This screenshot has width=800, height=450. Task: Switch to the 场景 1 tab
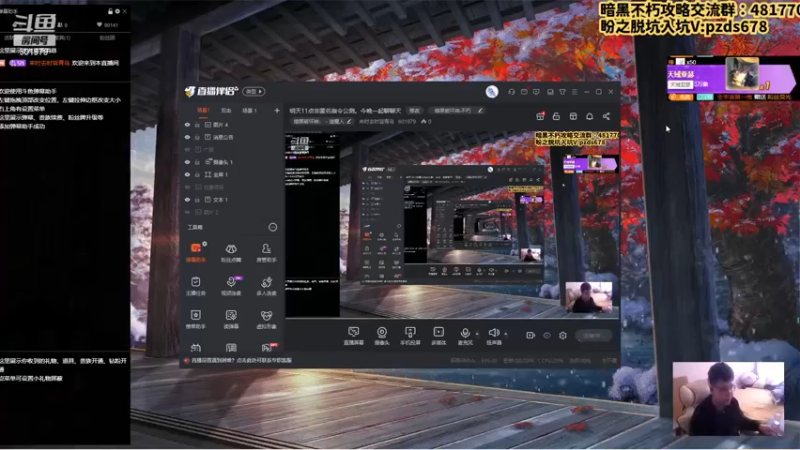(249, 110)
